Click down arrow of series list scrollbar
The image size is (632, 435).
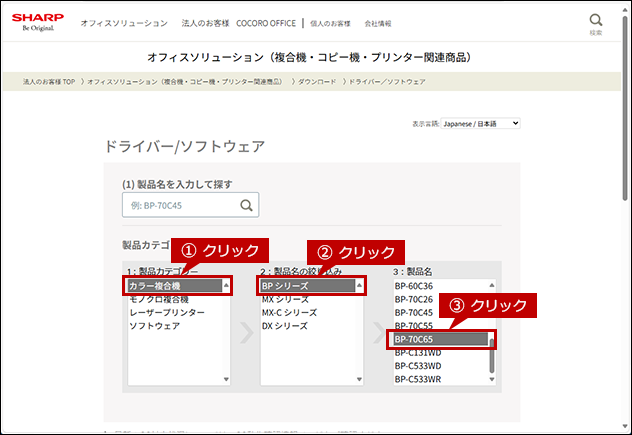click(x=359, y=379)
